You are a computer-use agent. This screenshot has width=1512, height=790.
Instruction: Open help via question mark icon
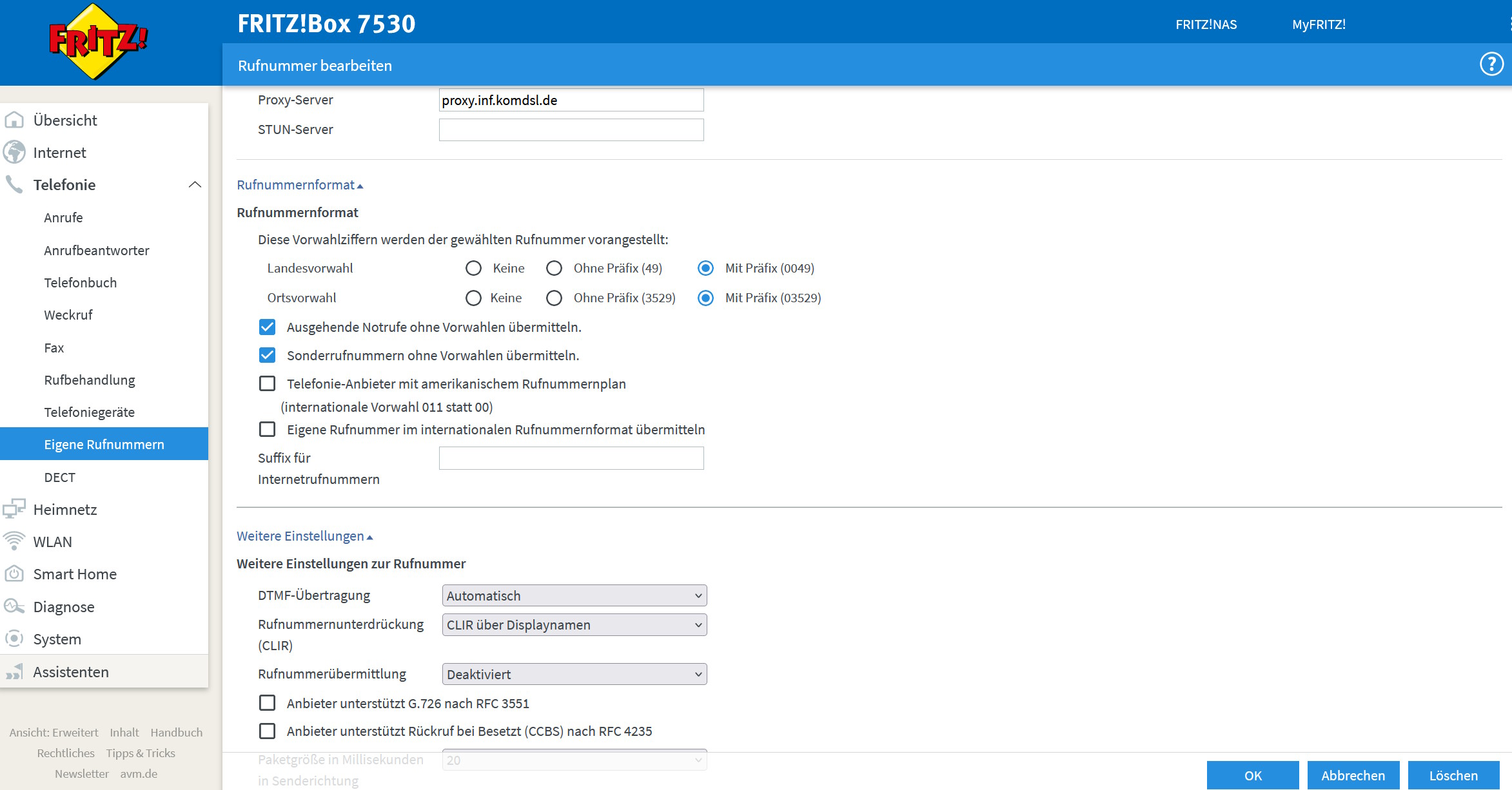(1491, 64)
